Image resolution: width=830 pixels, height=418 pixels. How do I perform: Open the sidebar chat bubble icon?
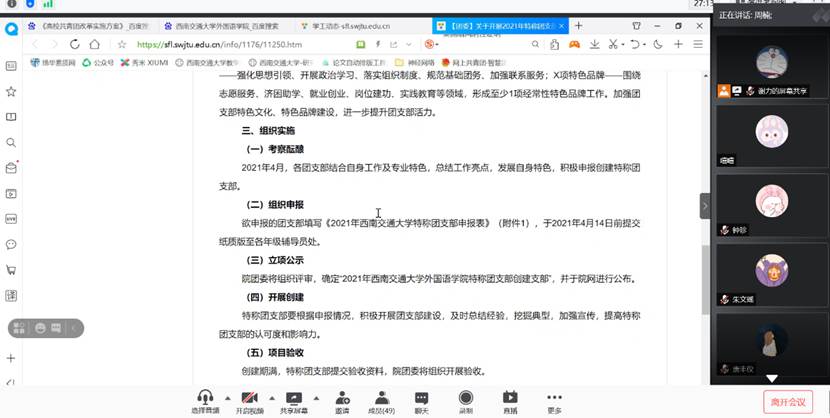(x=11, y=244)
